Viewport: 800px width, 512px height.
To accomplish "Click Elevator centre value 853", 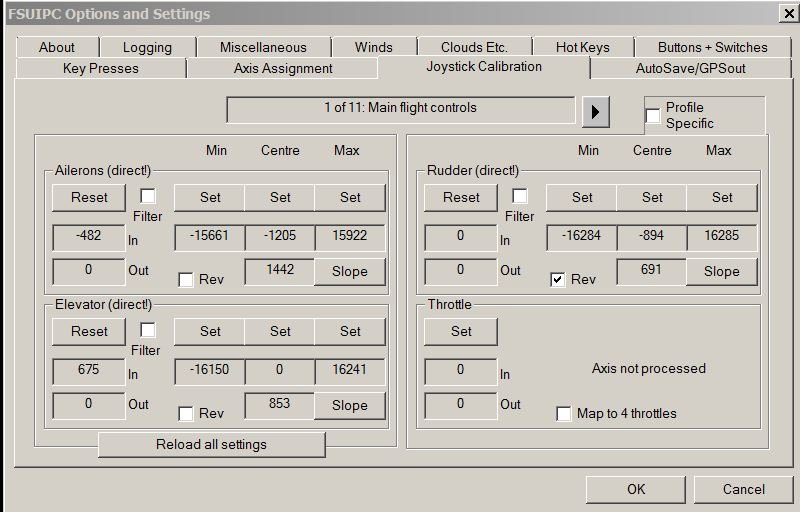I will pyautogui.click(x=280, y=405).
